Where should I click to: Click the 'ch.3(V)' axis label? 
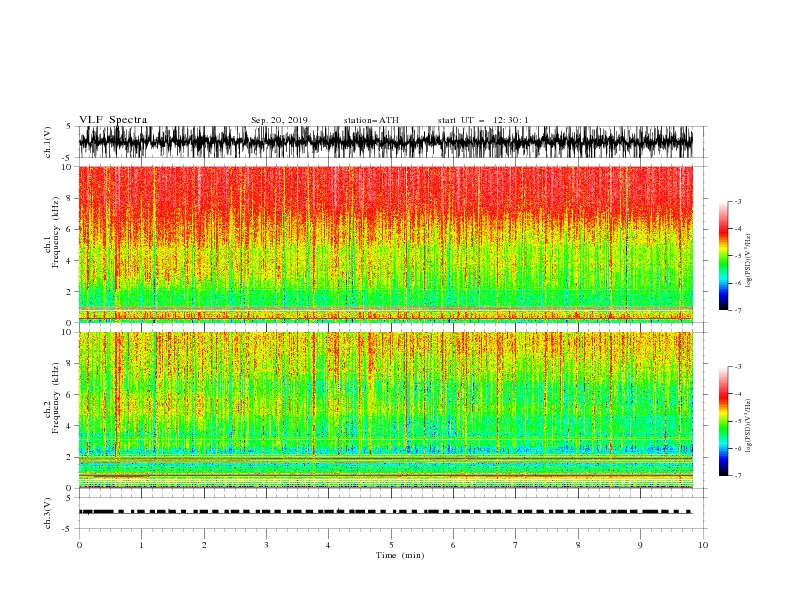click(x=48, y=513)
